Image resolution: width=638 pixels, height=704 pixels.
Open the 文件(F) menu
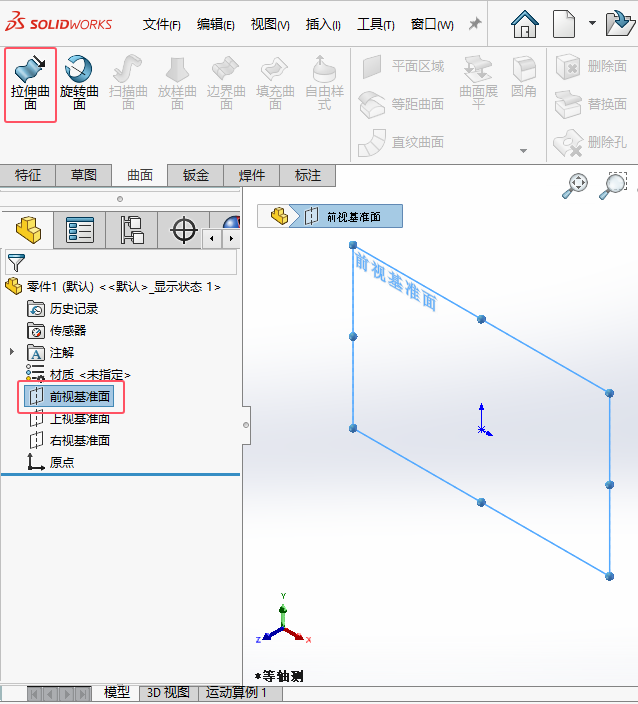pyautogui.click(x=162, y=24)
